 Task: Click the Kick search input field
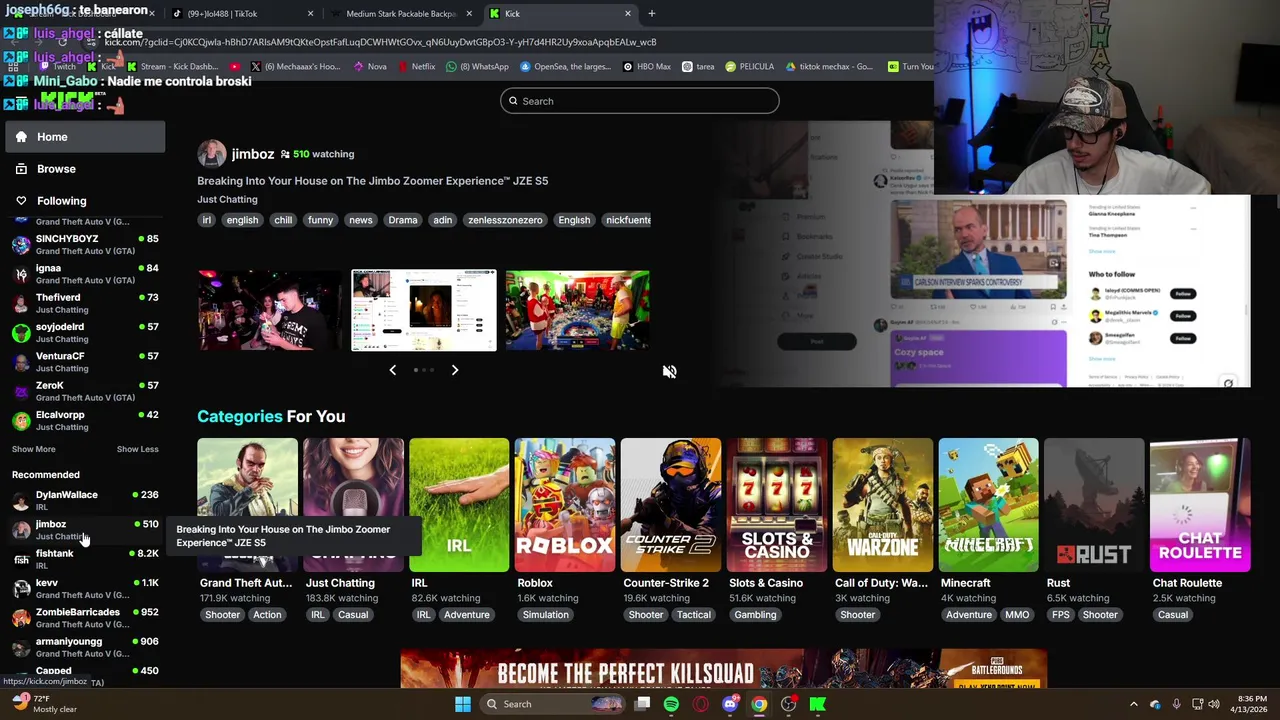click(640, 101)
